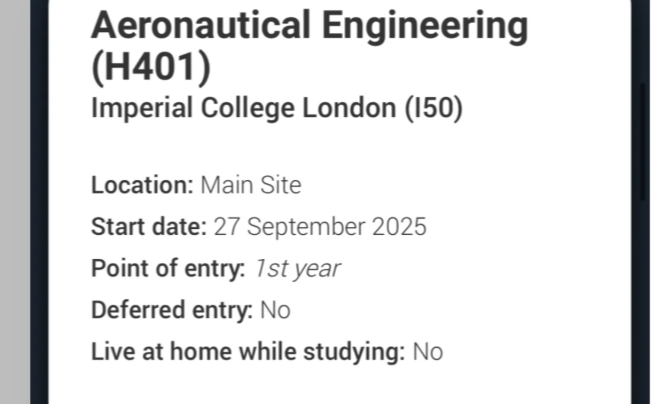
Task: Click the Deferred entry label
Action: click(171, 310)
